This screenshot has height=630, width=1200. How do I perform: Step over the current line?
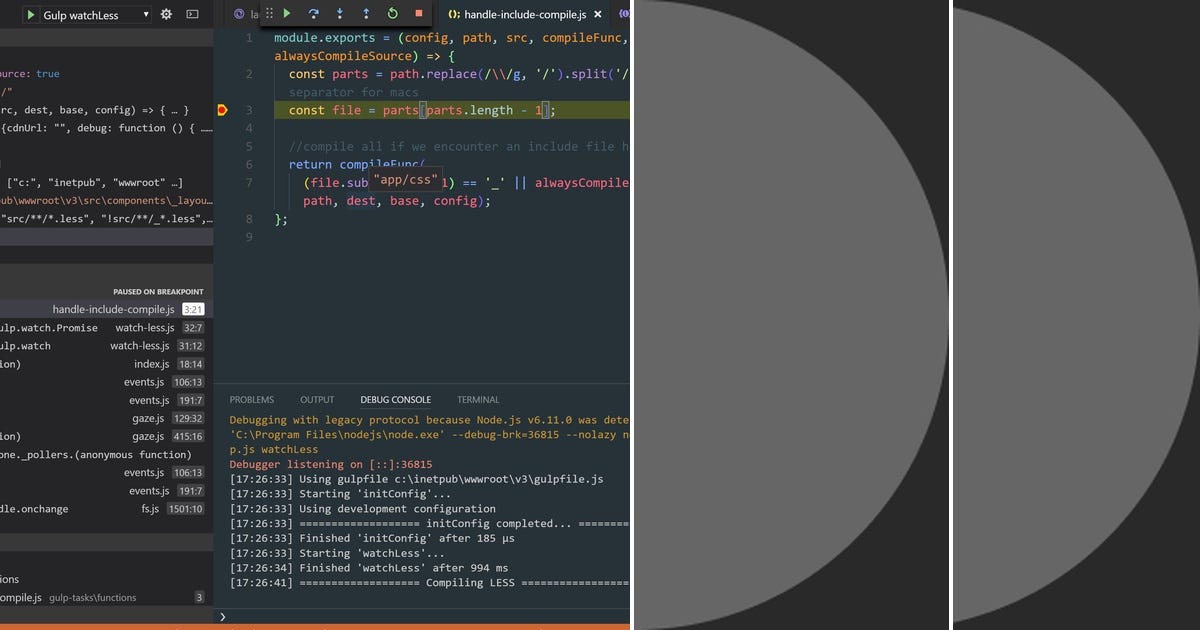[x=314, y=13]
